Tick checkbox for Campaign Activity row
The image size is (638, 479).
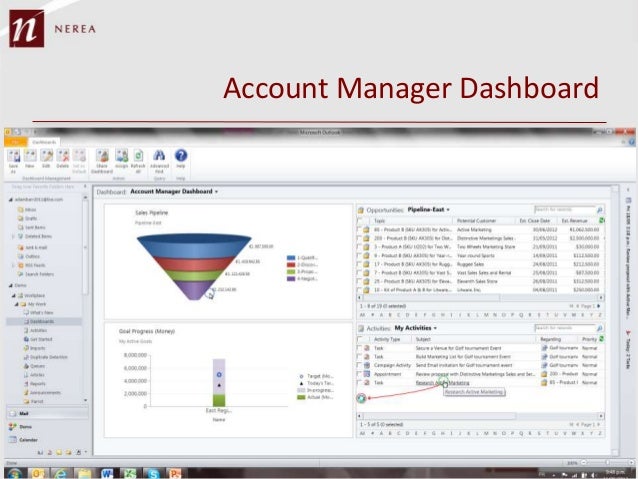[x=359, y=365]
